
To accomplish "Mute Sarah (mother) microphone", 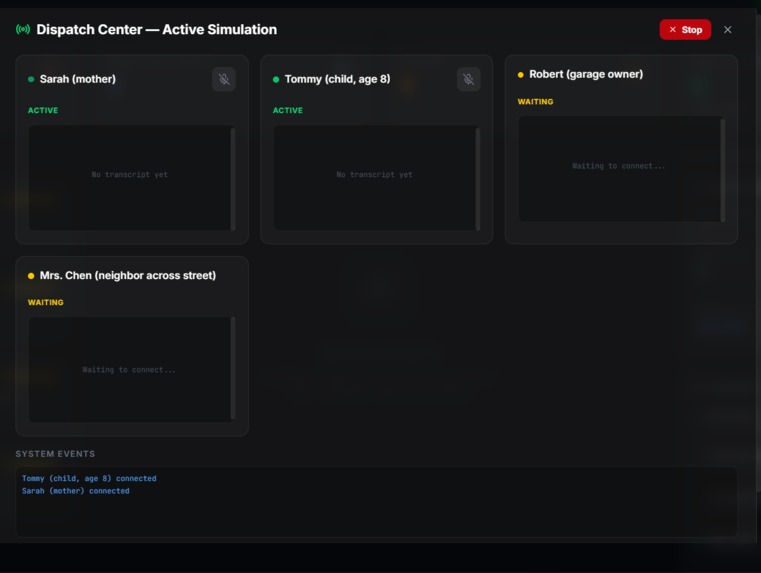I will click(x=224, y=79).
